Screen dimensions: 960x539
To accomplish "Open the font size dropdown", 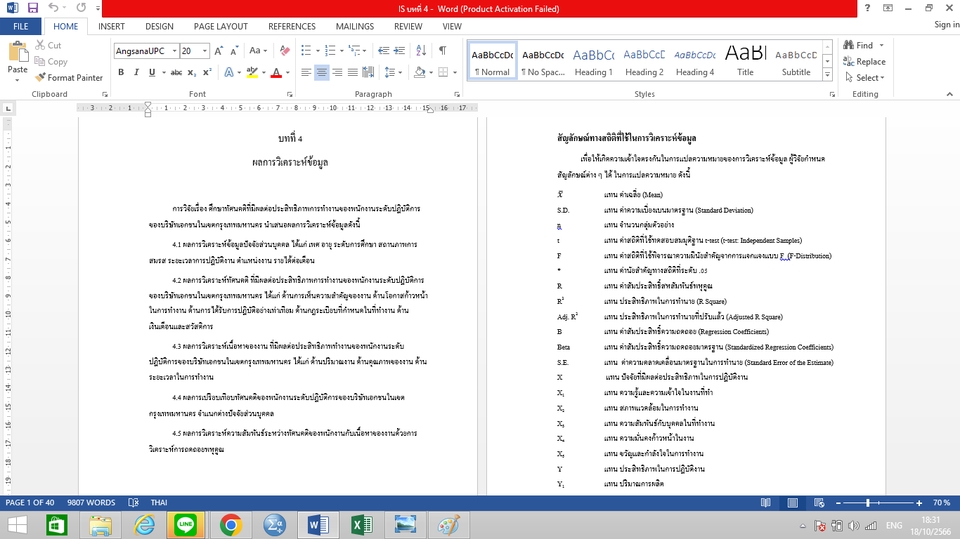I will pos(205,51).
